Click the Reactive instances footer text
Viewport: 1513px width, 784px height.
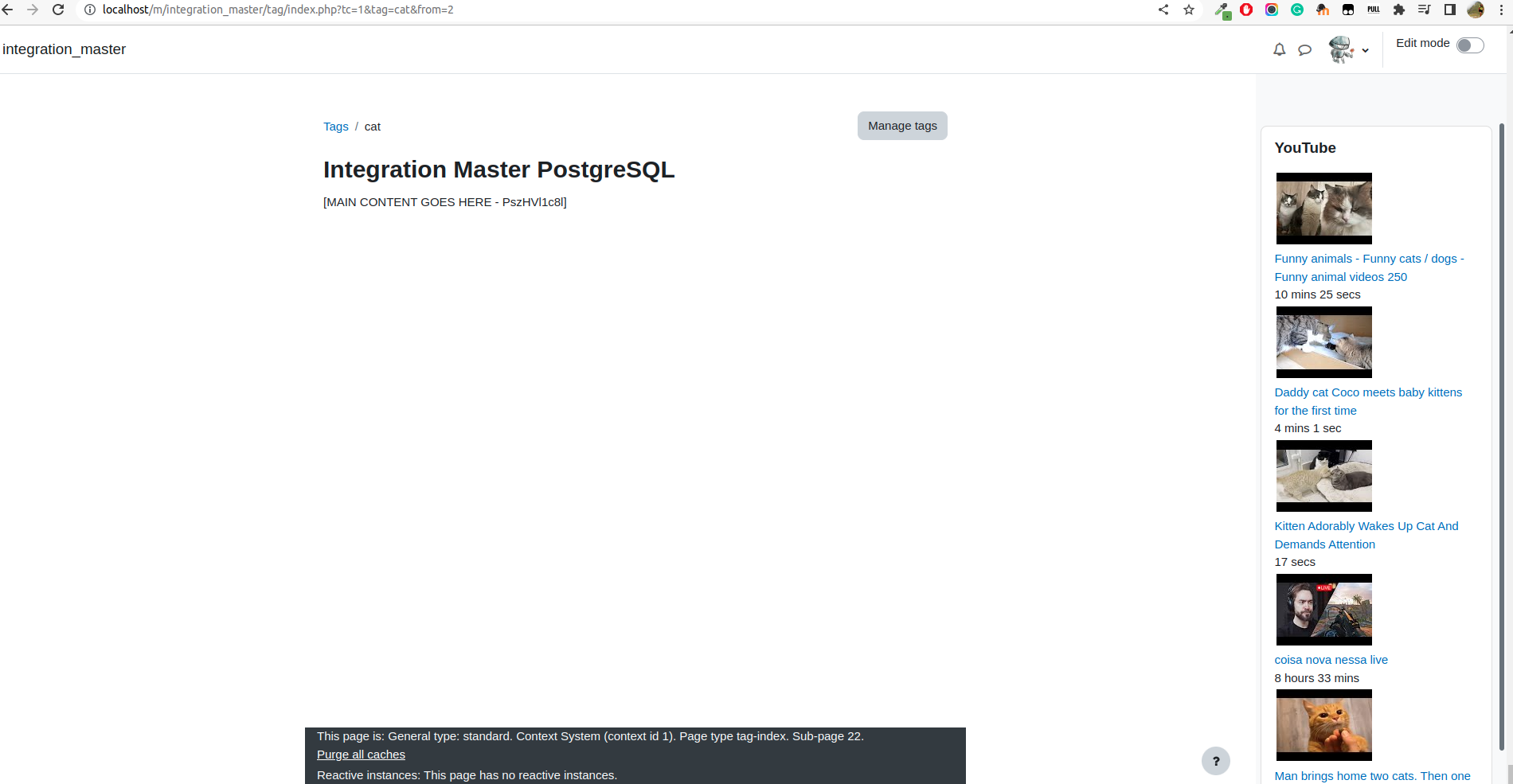(467, 775)
